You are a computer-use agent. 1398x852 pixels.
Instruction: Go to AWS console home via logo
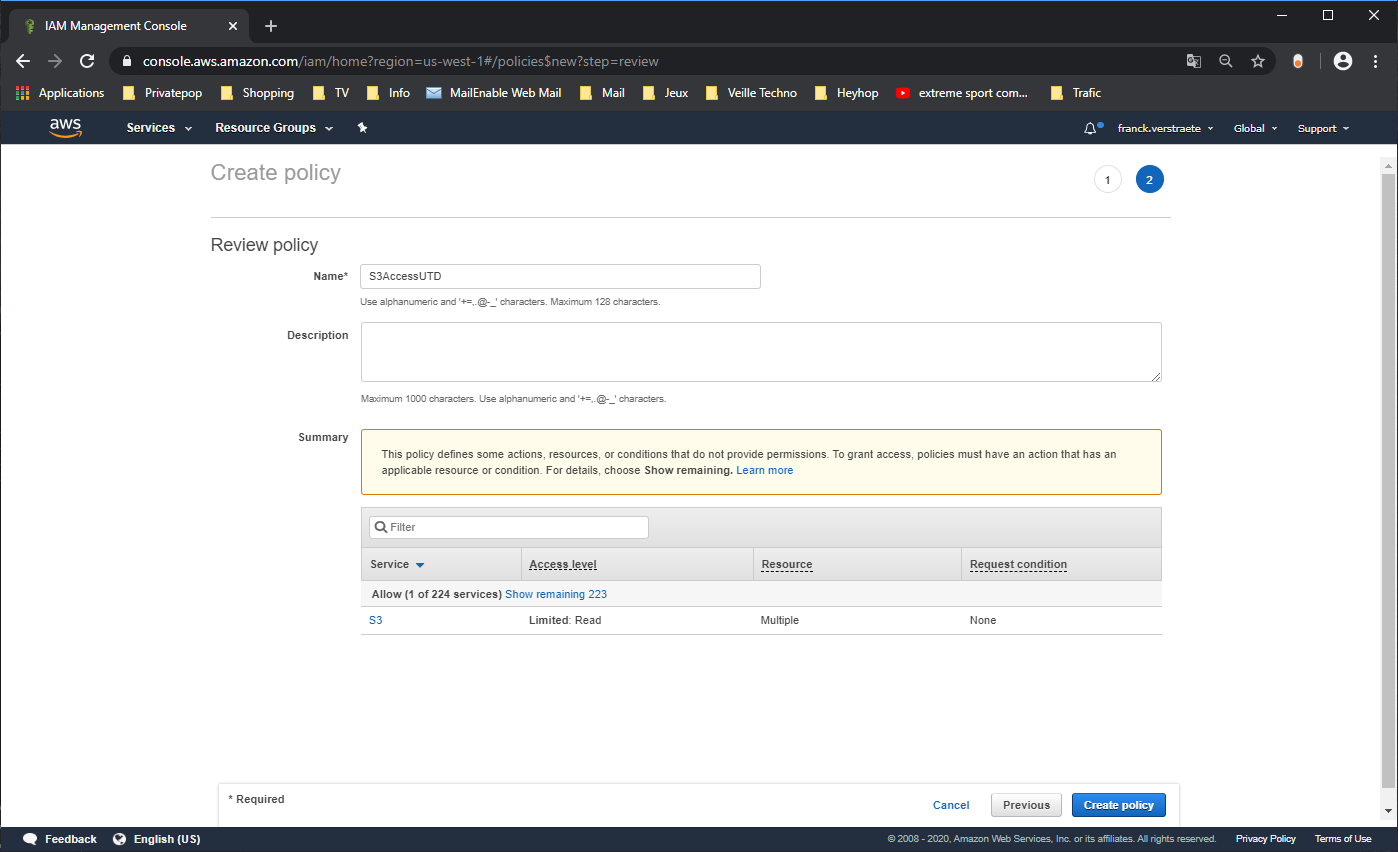pyautogui.click(x=66, y=128)
